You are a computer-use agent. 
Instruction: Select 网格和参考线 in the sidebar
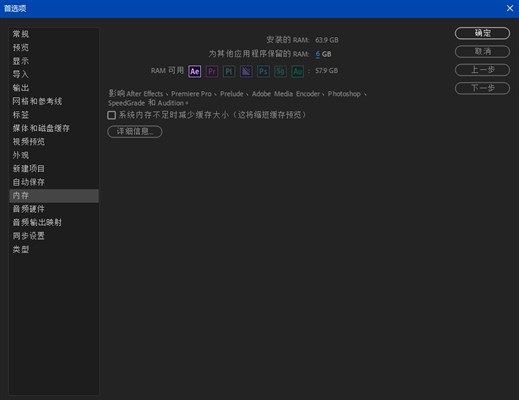pos(54,101)
